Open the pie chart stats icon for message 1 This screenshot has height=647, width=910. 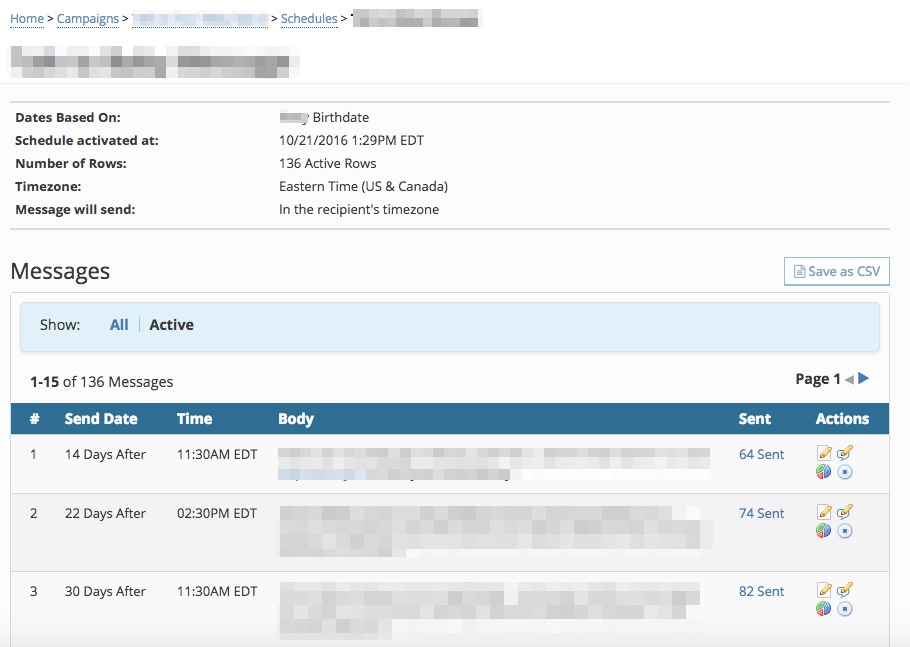824,472
